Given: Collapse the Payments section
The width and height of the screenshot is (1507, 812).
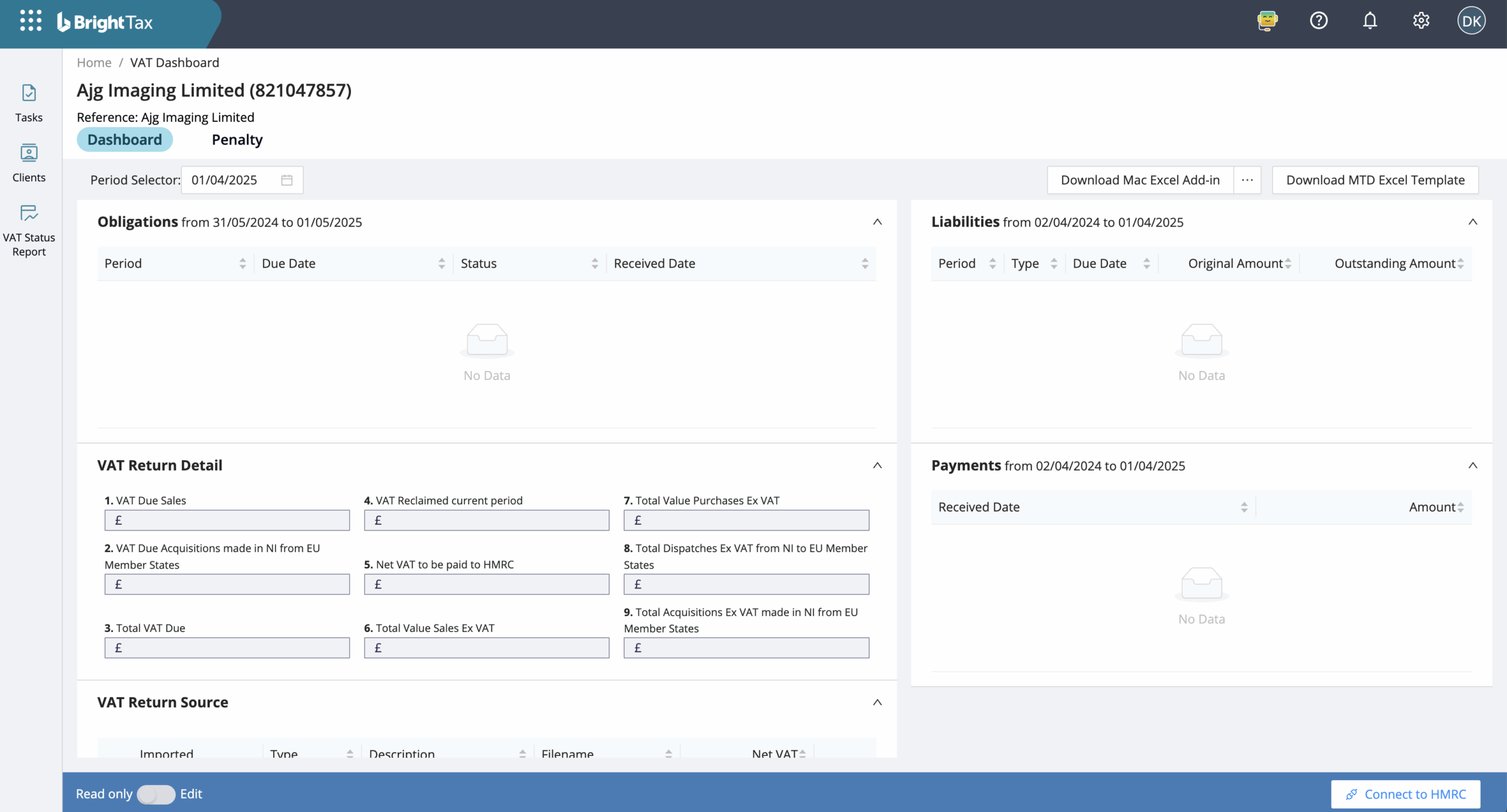Looking at the screenshot, I should [1473, 465].
